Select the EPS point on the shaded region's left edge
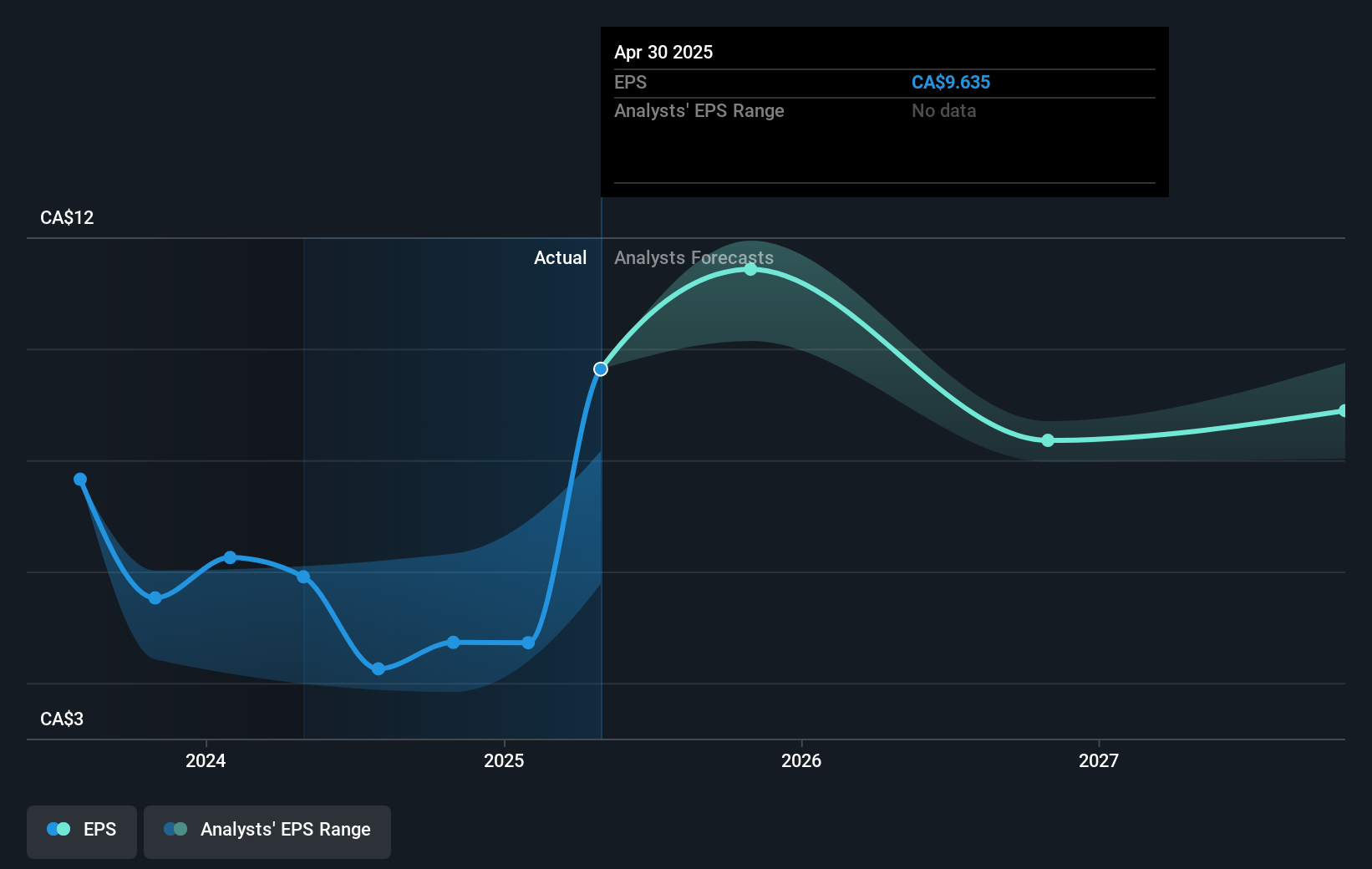 303,577
